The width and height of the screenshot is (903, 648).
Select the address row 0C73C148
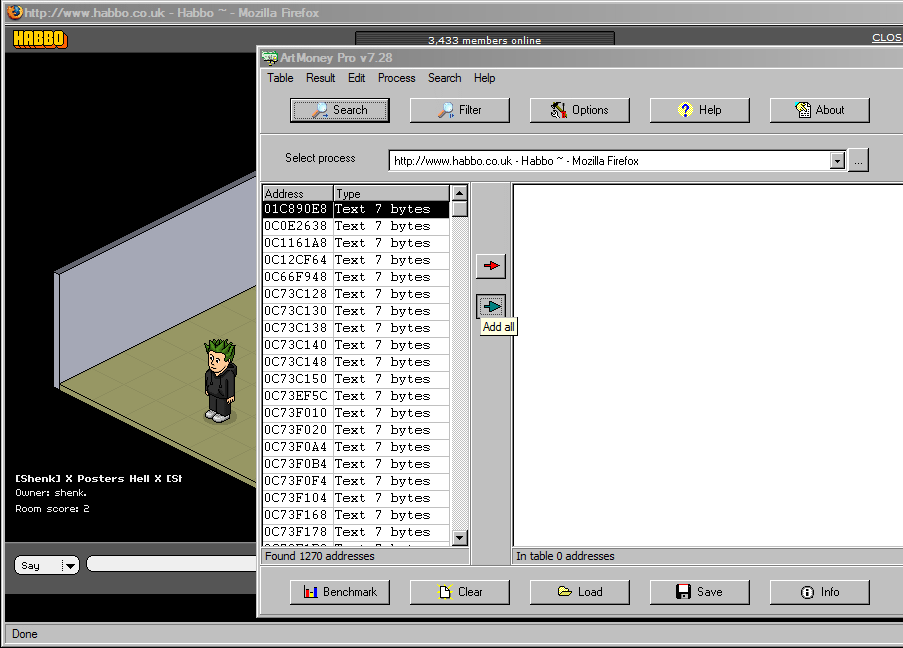point(356,362)
